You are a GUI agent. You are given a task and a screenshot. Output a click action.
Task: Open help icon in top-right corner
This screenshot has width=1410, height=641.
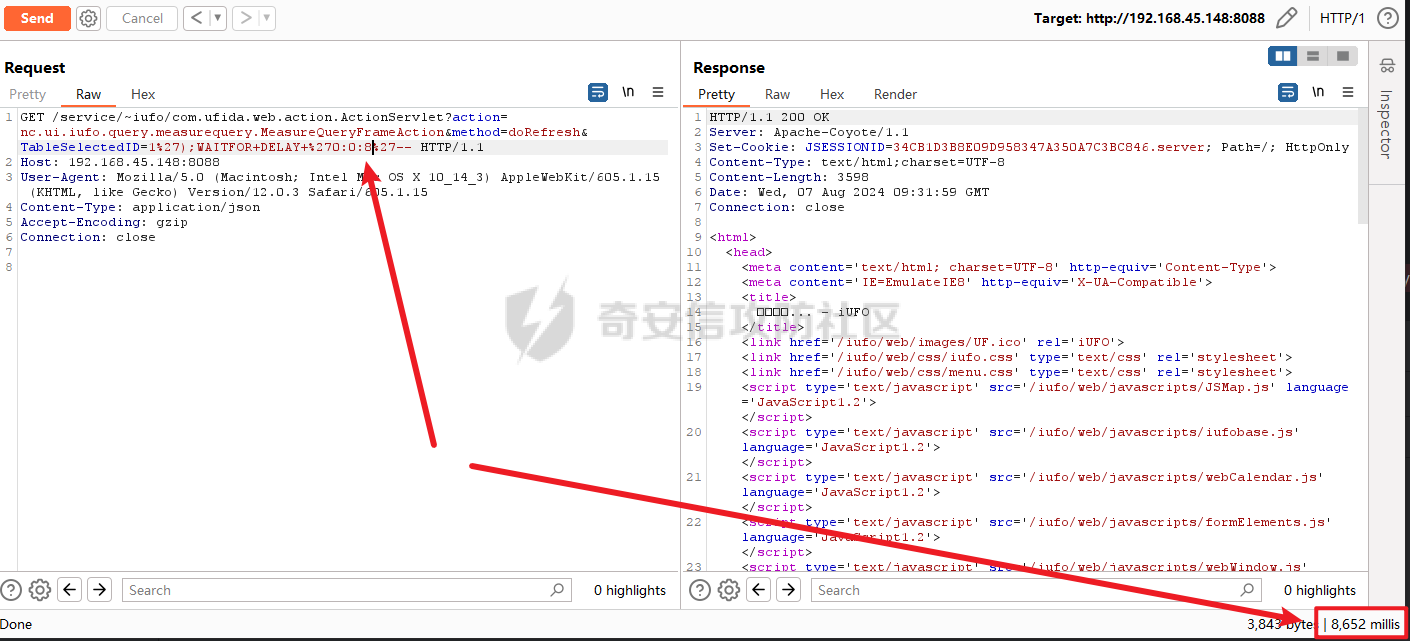1387,18
